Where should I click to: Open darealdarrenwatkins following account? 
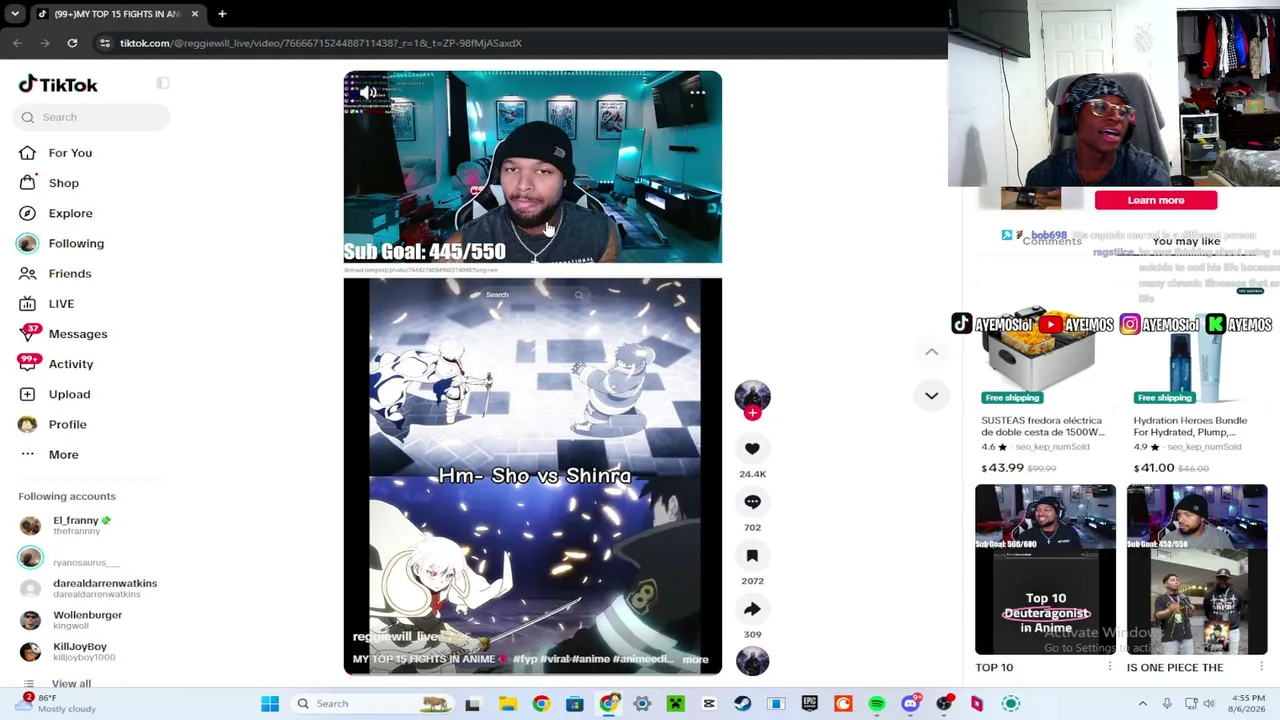90,588
